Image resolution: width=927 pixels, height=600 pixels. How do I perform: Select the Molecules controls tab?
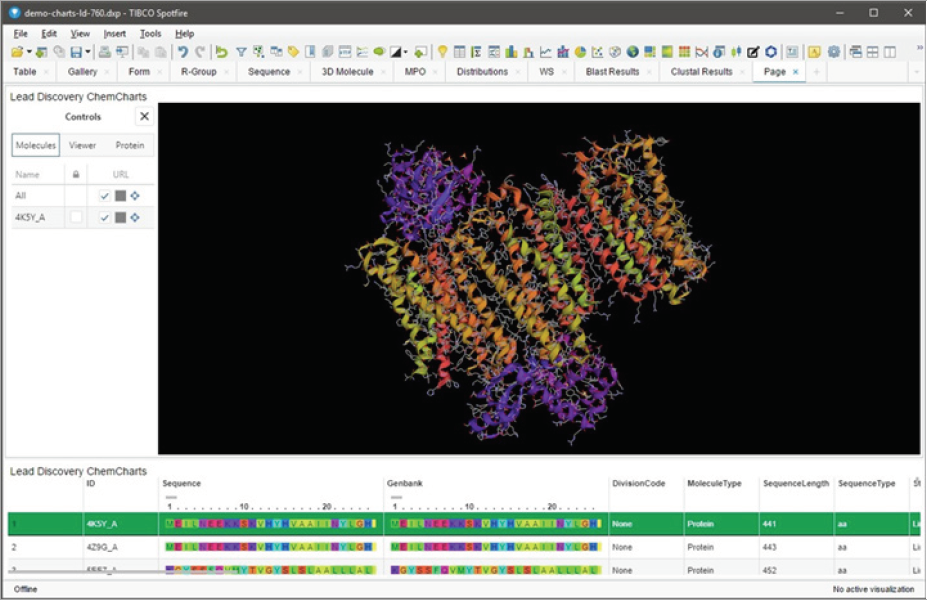pyautogui.click(x=35, y=145)
